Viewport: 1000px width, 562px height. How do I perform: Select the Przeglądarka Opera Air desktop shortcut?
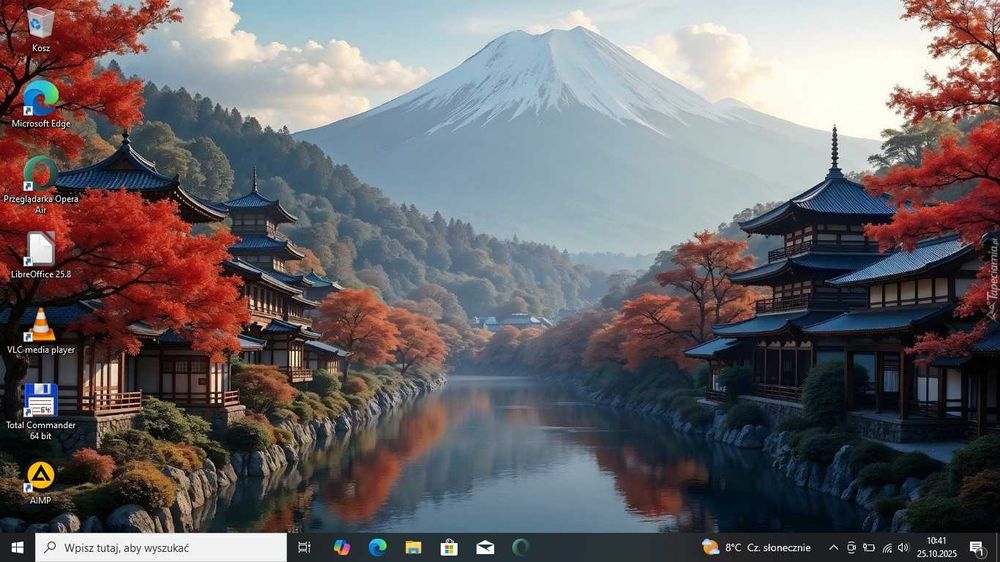click(x=41, y=185)
